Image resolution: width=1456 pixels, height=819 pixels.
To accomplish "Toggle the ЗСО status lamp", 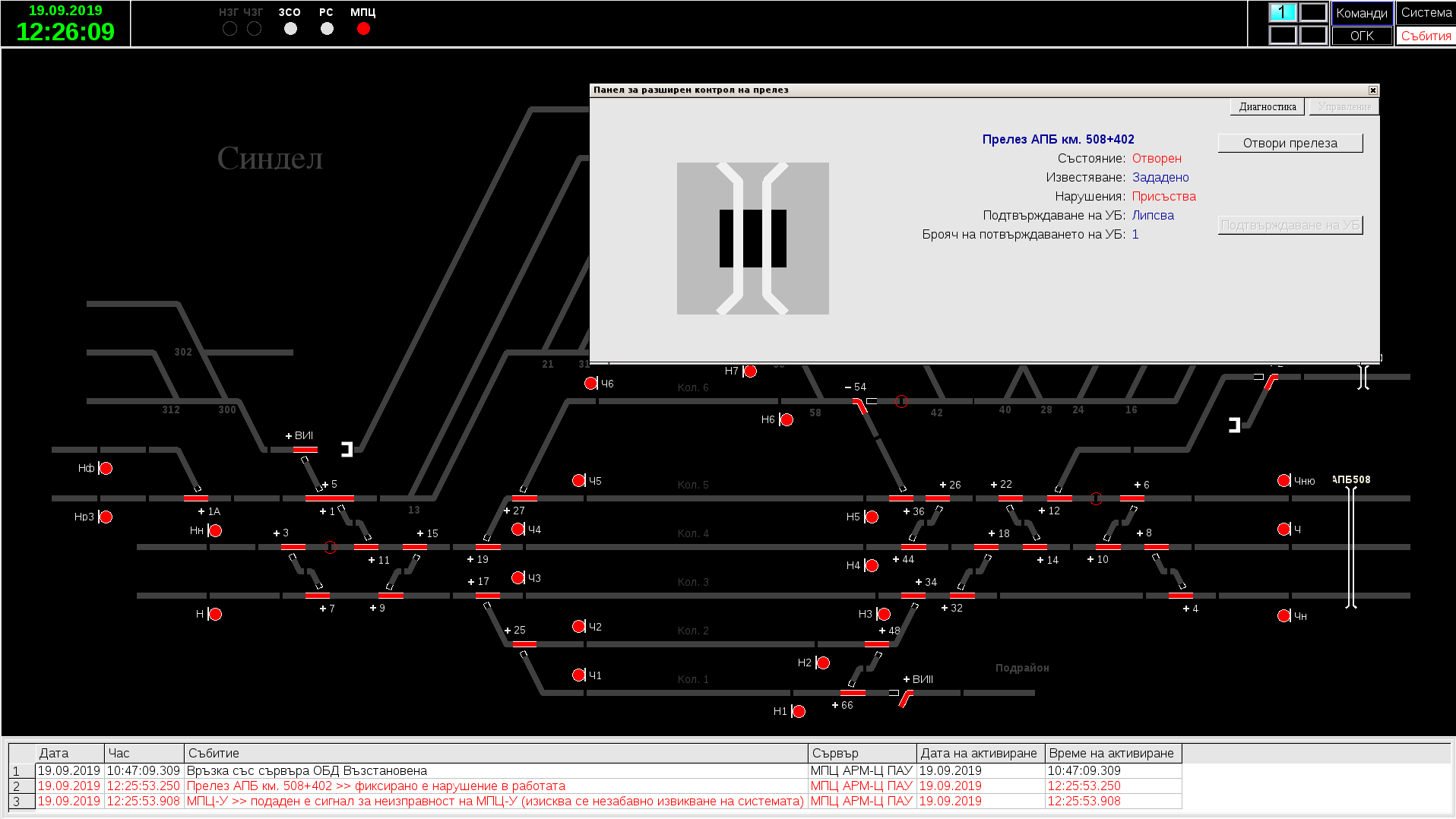I will 290,29.
